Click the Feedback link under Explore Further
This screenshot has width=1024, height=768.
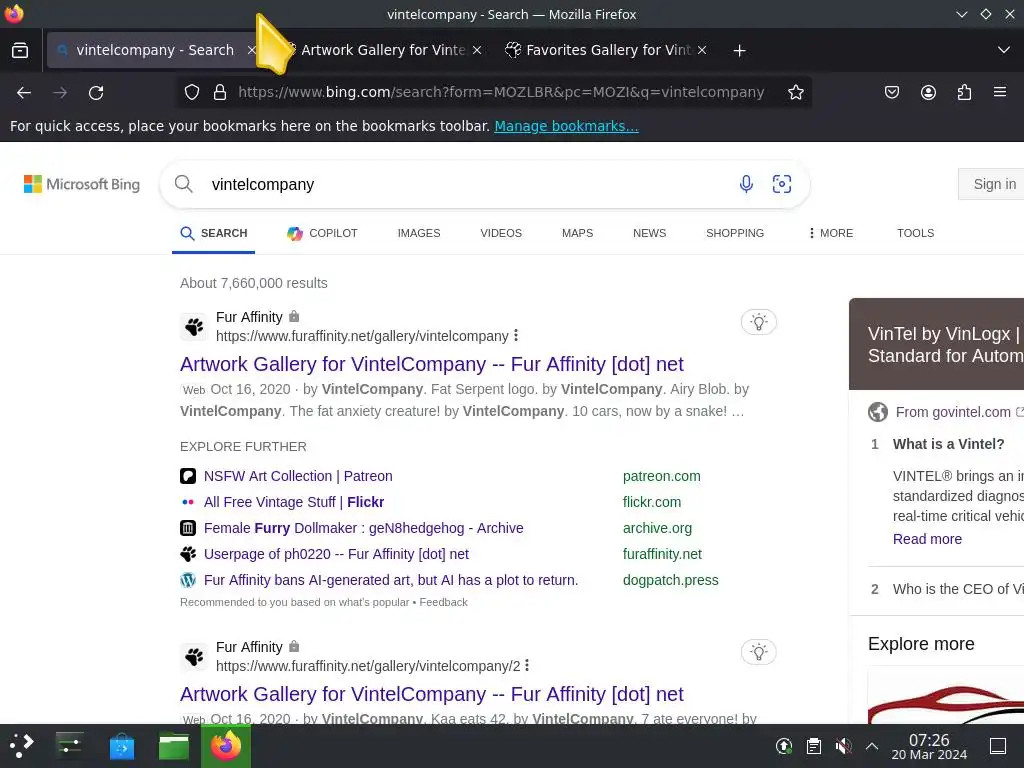tap(443, 602)
